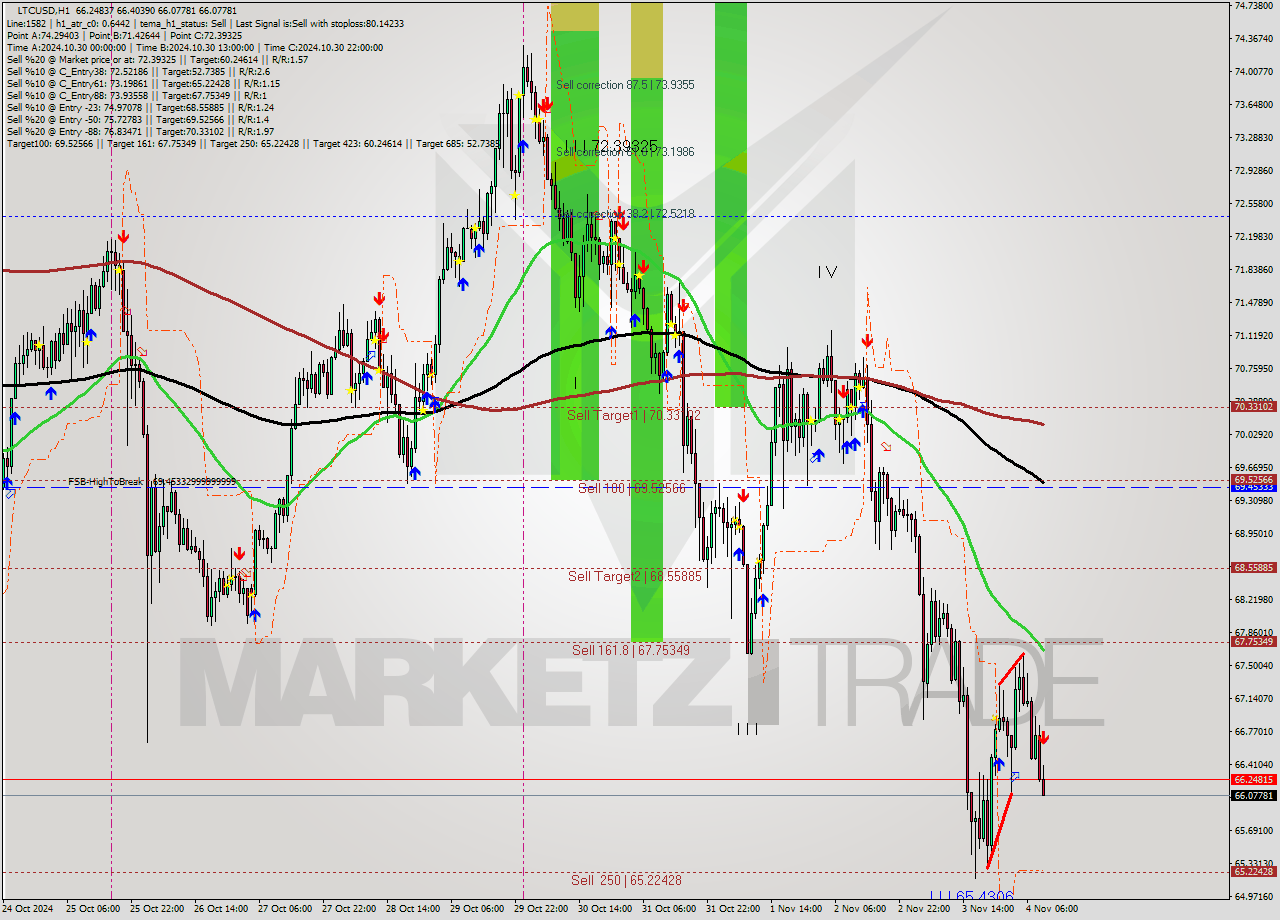This screenshot has height=920, width=1280.
Task: Click the '28 Oct 14:00' time label
Action: coord(413,908)
